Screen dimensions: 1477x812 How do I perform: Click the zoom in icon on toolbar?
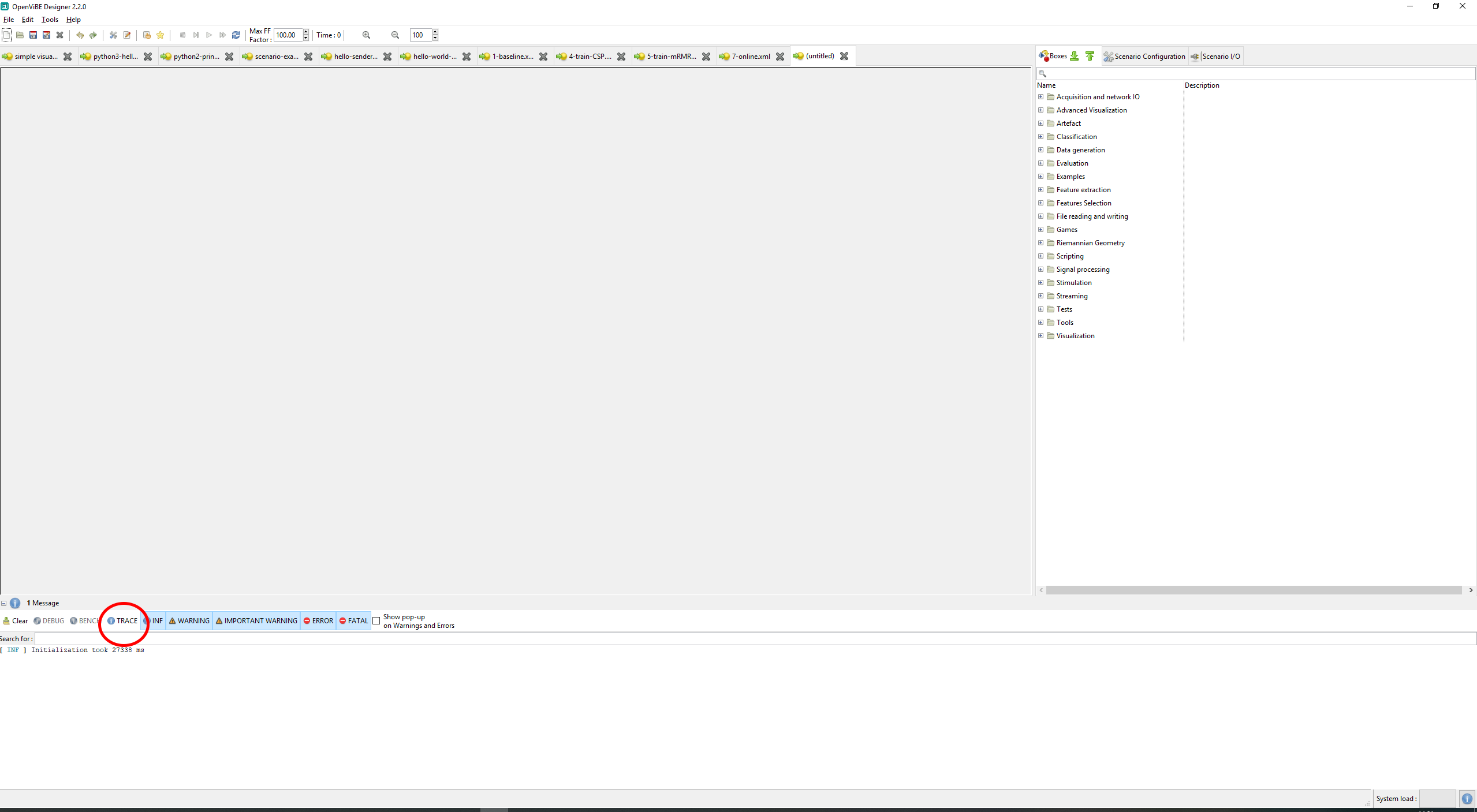(x=366, y=35)
